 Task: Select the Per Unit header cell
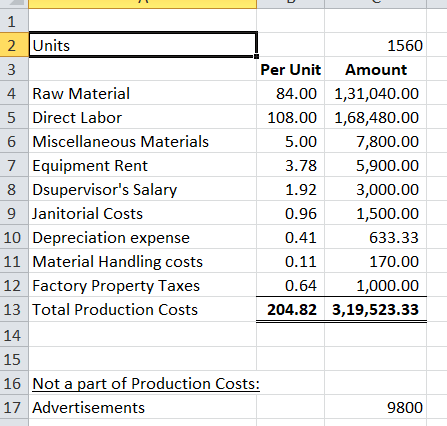290,69
